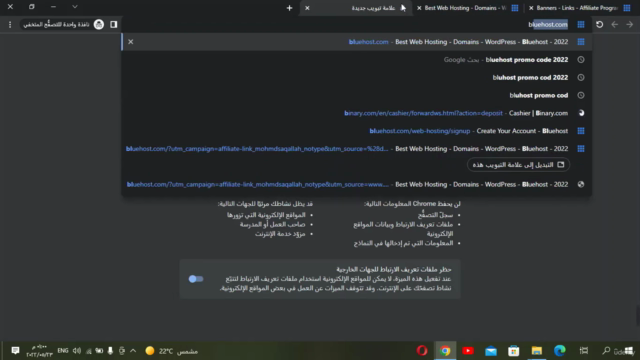640x360 pixels.
Task: Go back using the back arrow
Action: pos(615,24)
